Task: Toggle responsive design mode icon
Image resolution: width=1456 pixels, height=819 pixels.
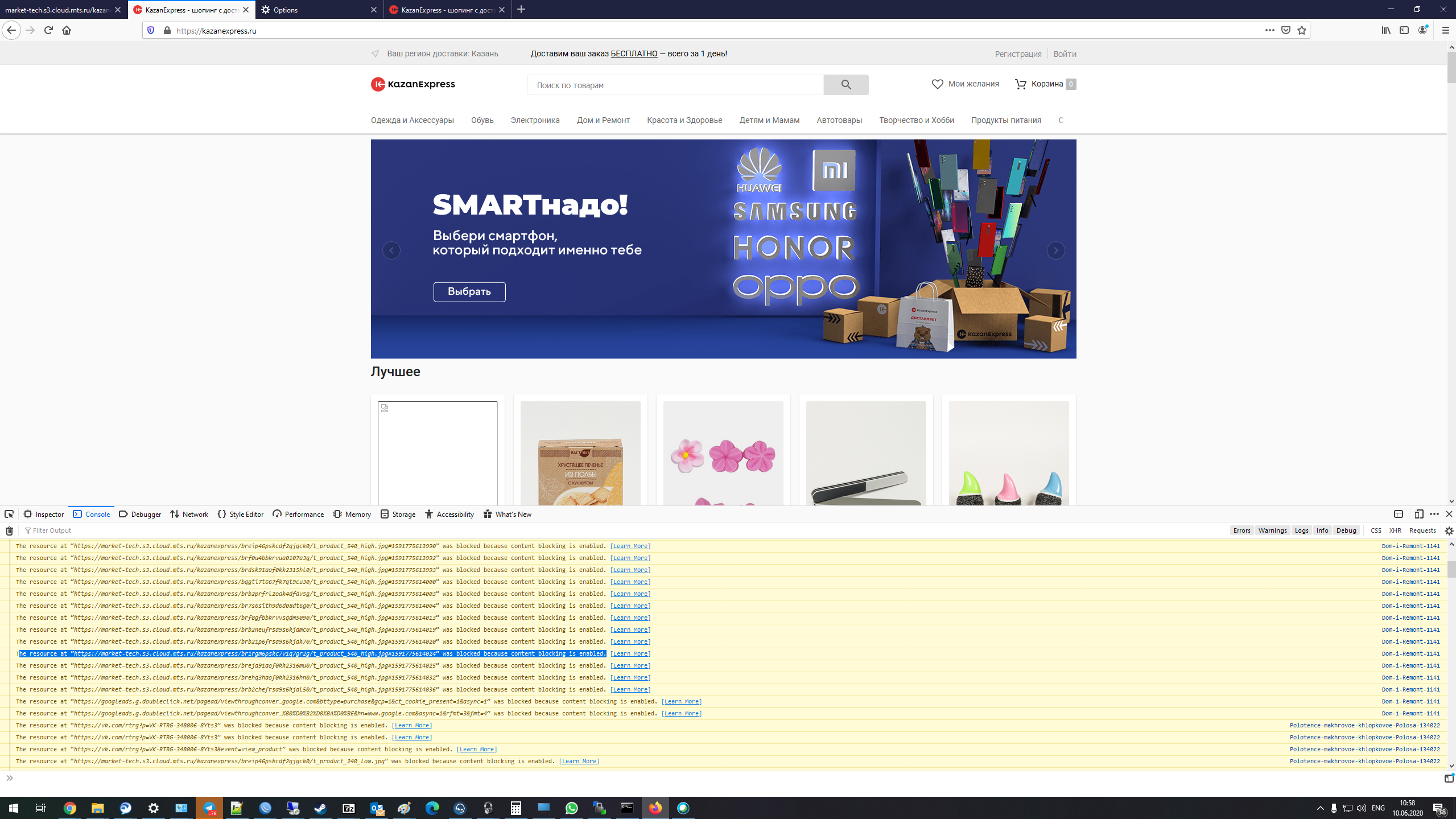Action: coord(1419,514)
